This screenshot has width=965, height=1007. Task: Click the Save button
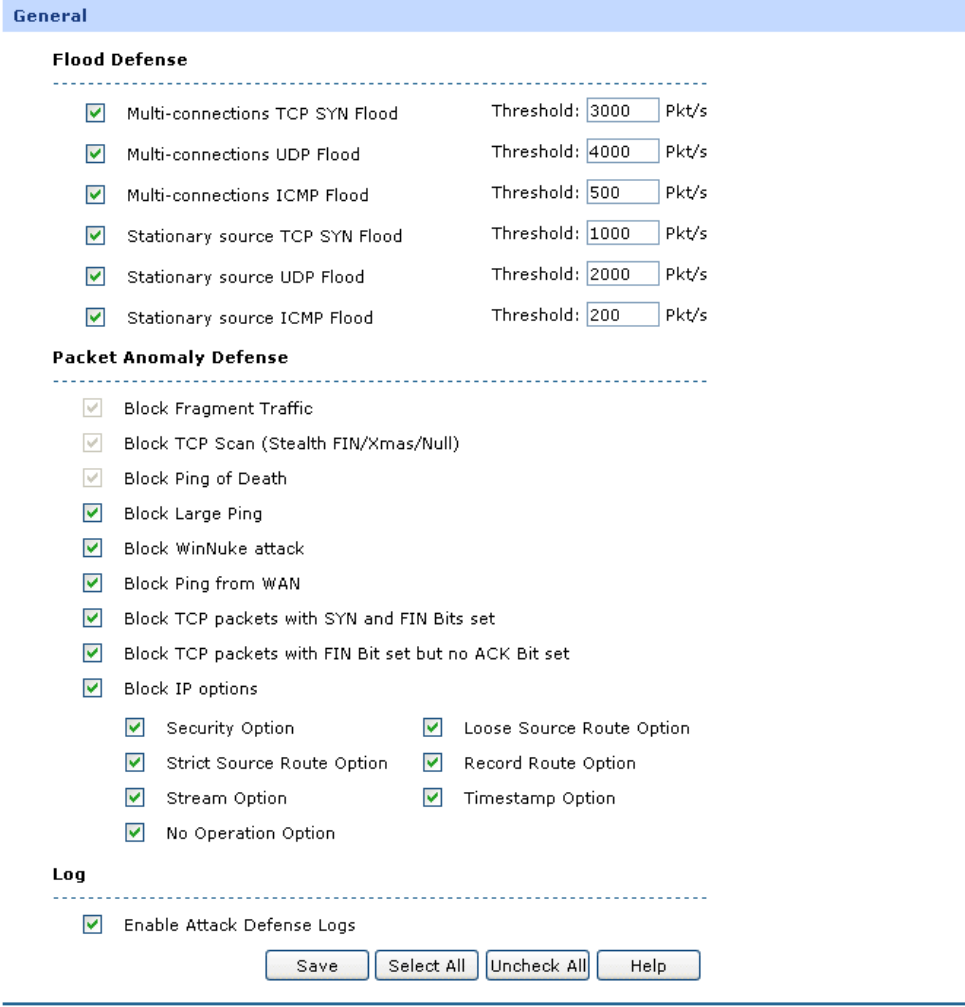pos(317,966)
